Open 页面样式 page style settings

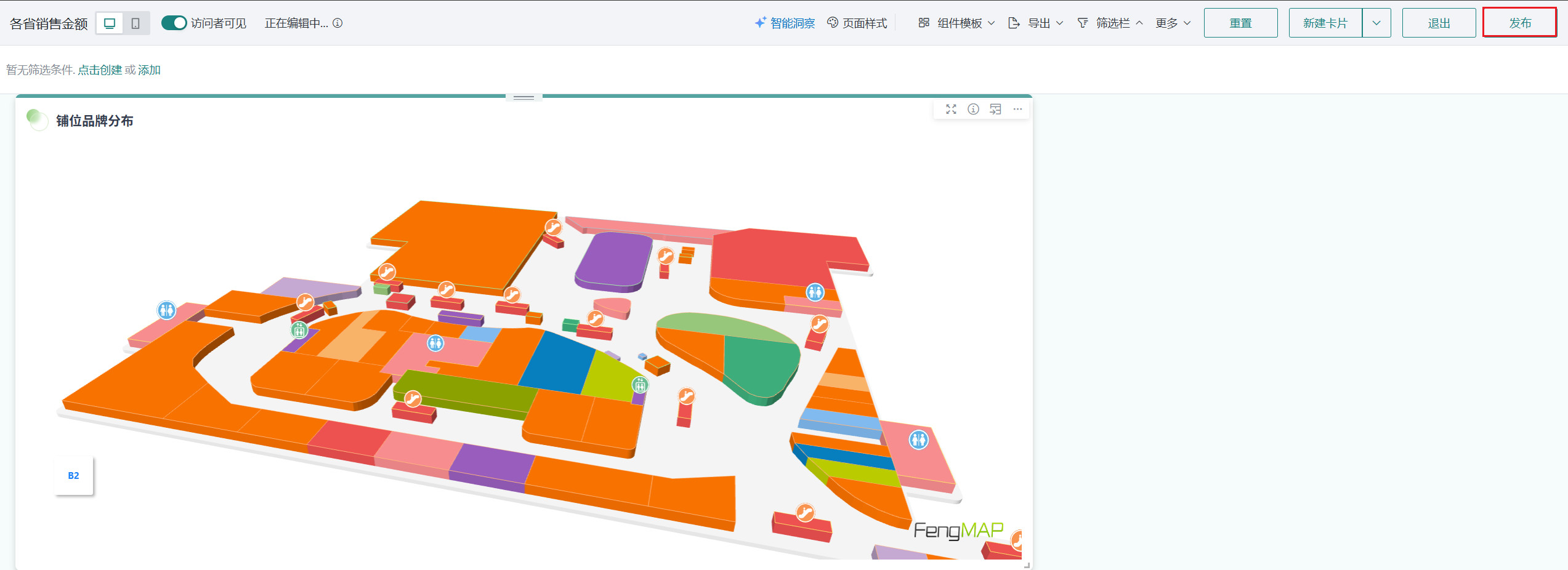[x=857, y=23]
